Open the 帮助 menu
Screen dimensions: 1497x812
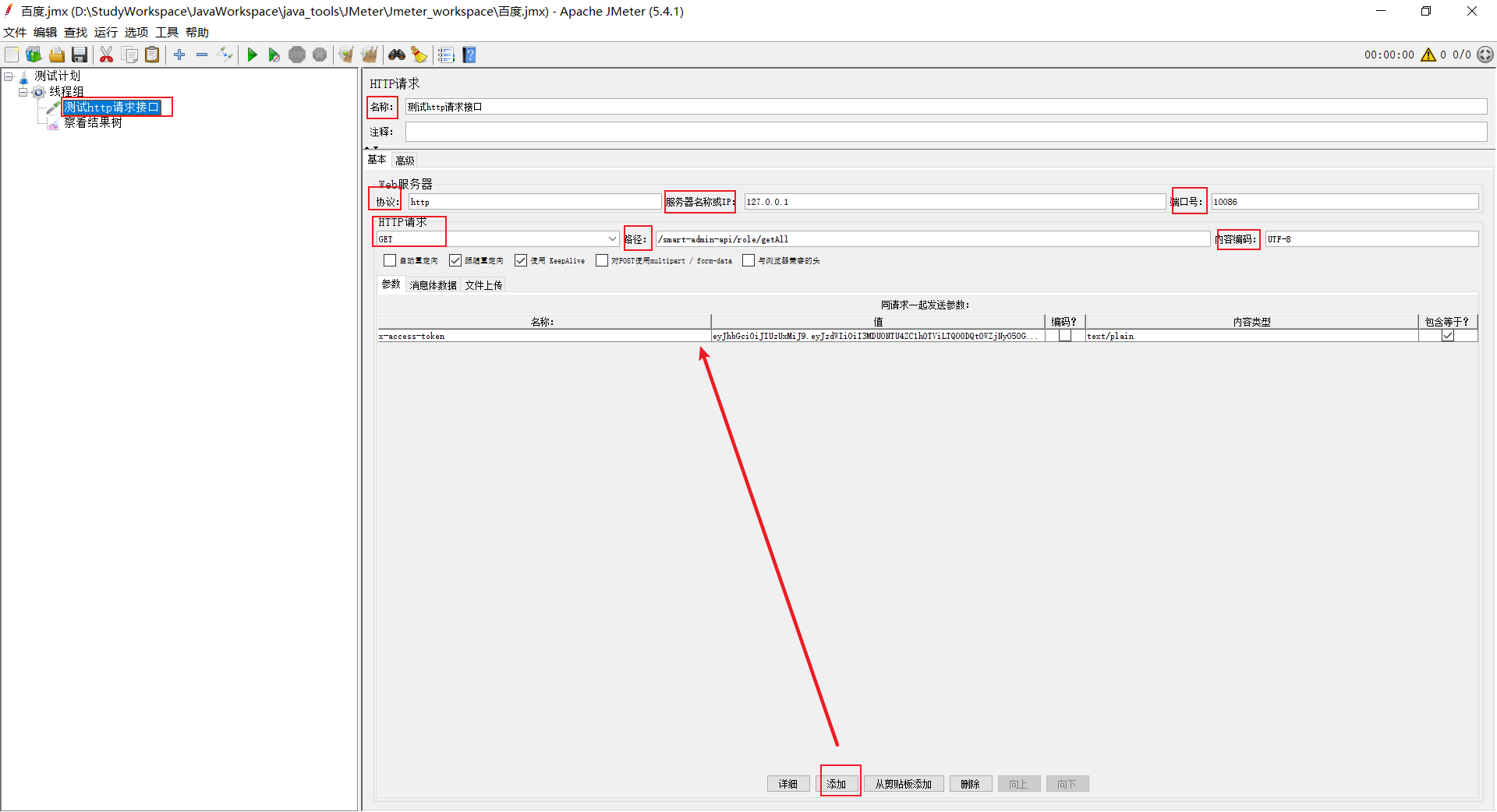[197, 32]
